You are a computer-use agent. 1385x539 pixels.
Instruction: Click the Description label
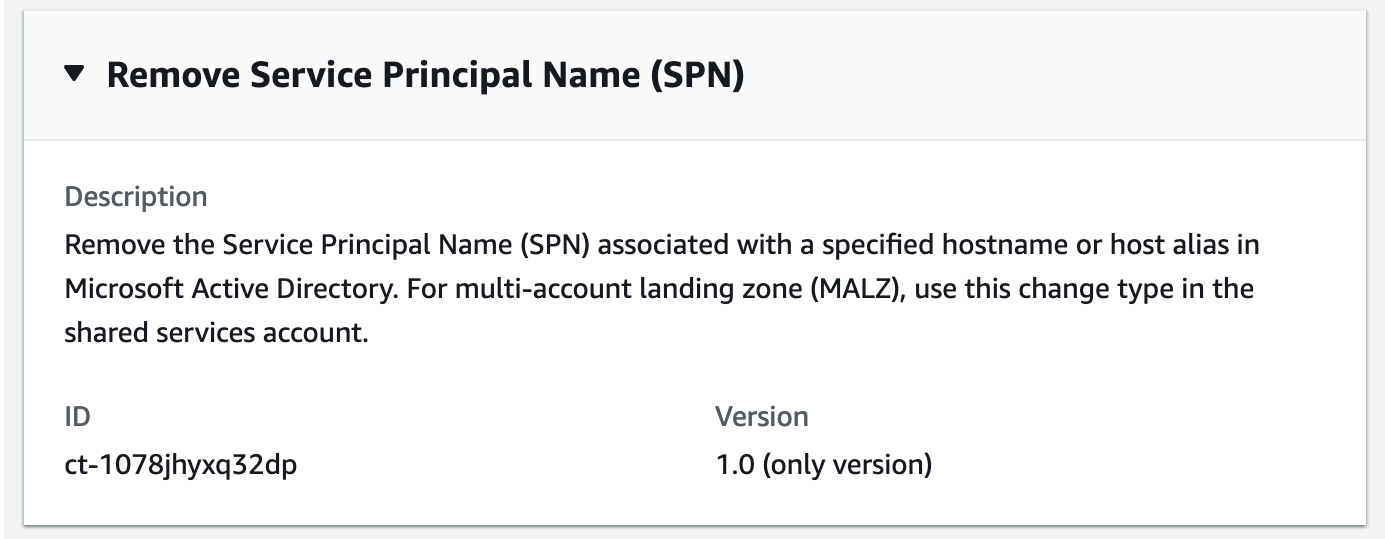coord(136,196)
